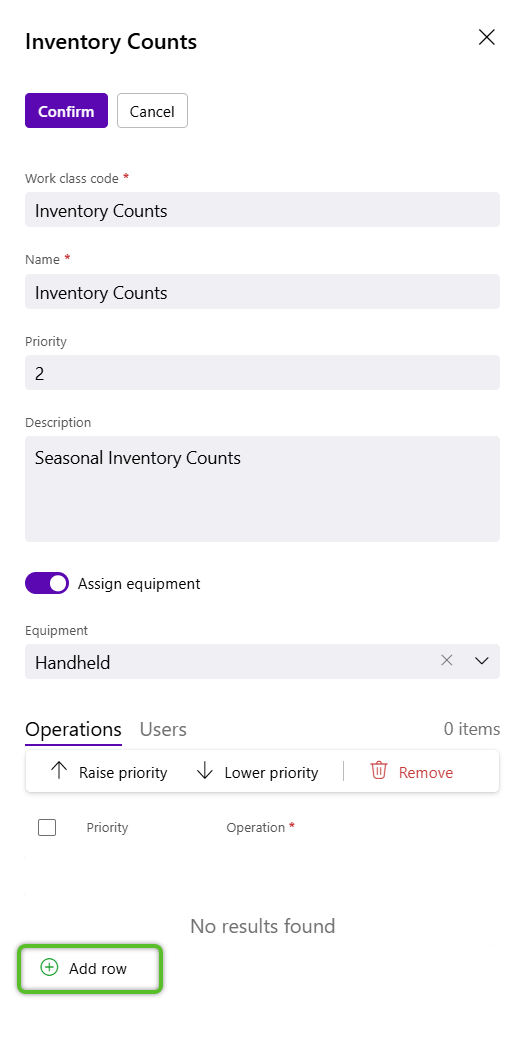Expand the Equipment dropdown chevron
Image resolution: width=524 pixels, height=1045 pixels.
click(x=481, y=661)
